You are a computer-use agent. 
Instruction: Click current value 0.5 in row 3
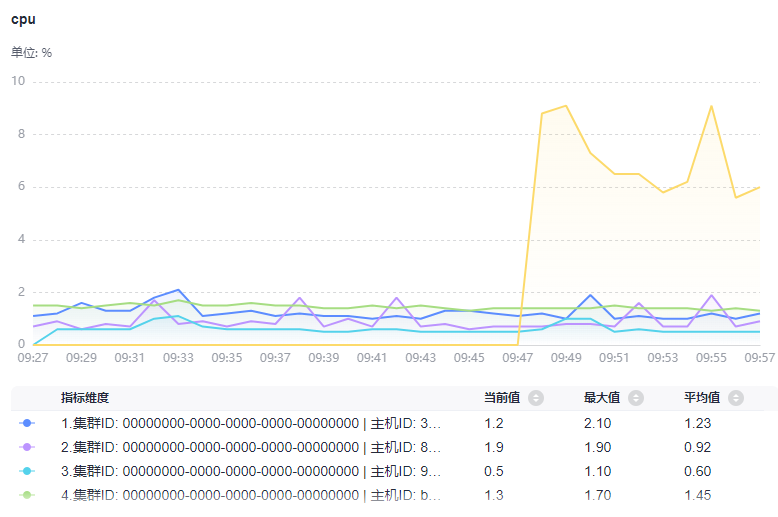pyautogui.click(x=494, y=471)
